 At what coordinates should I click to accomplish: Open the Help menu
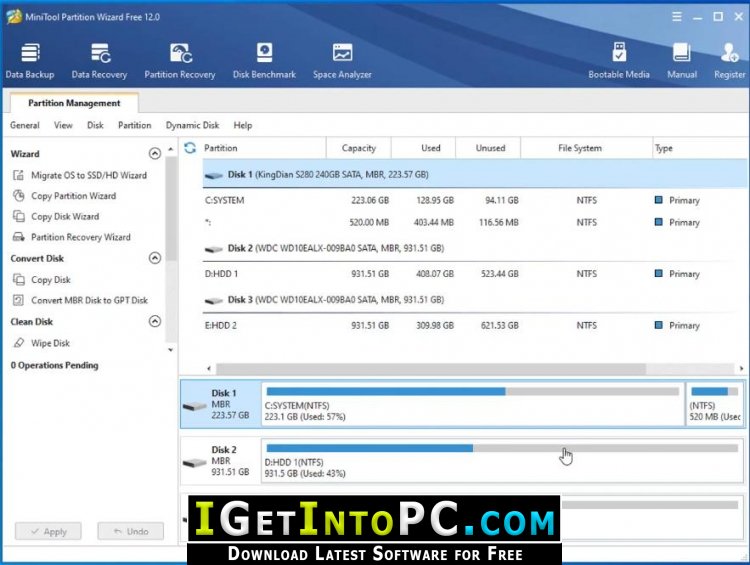point(243,125)
